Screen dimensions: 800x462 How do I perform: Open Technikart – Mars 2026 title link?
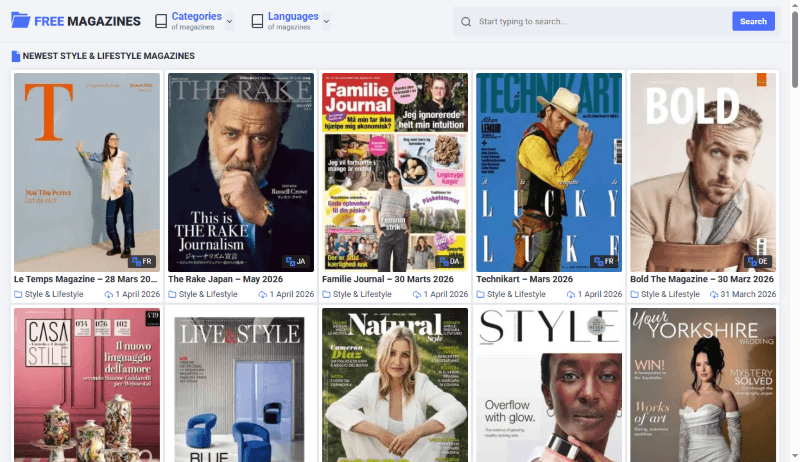click(524, 279)
